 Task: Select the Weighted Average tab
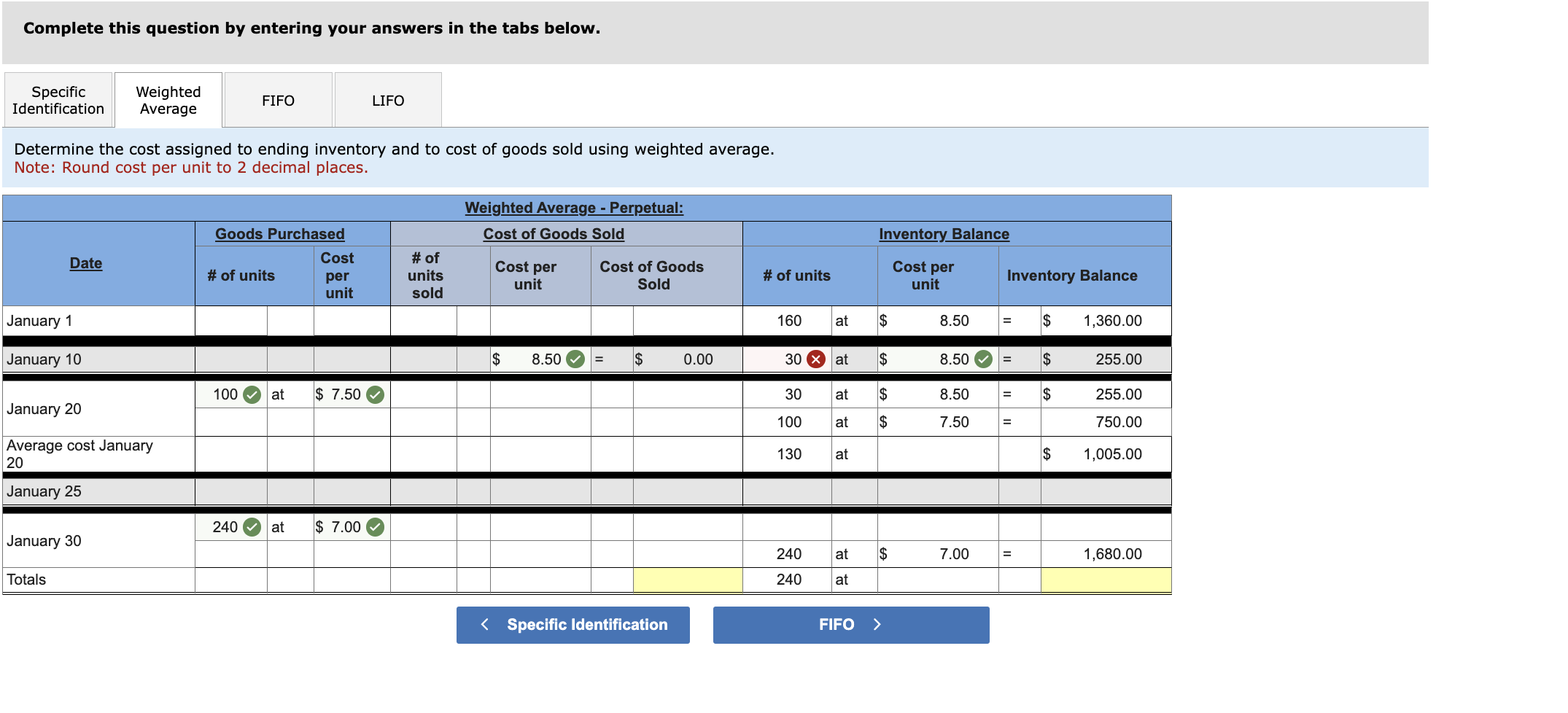tap(168, 100)
